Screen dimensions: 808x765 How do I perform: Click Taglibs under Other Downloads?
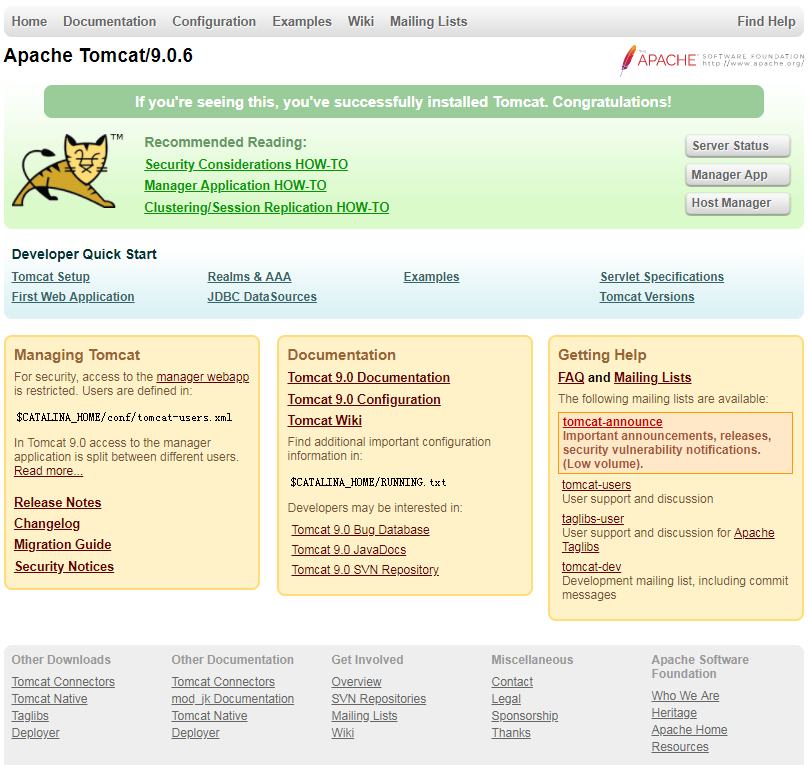[x=30, y=716]
